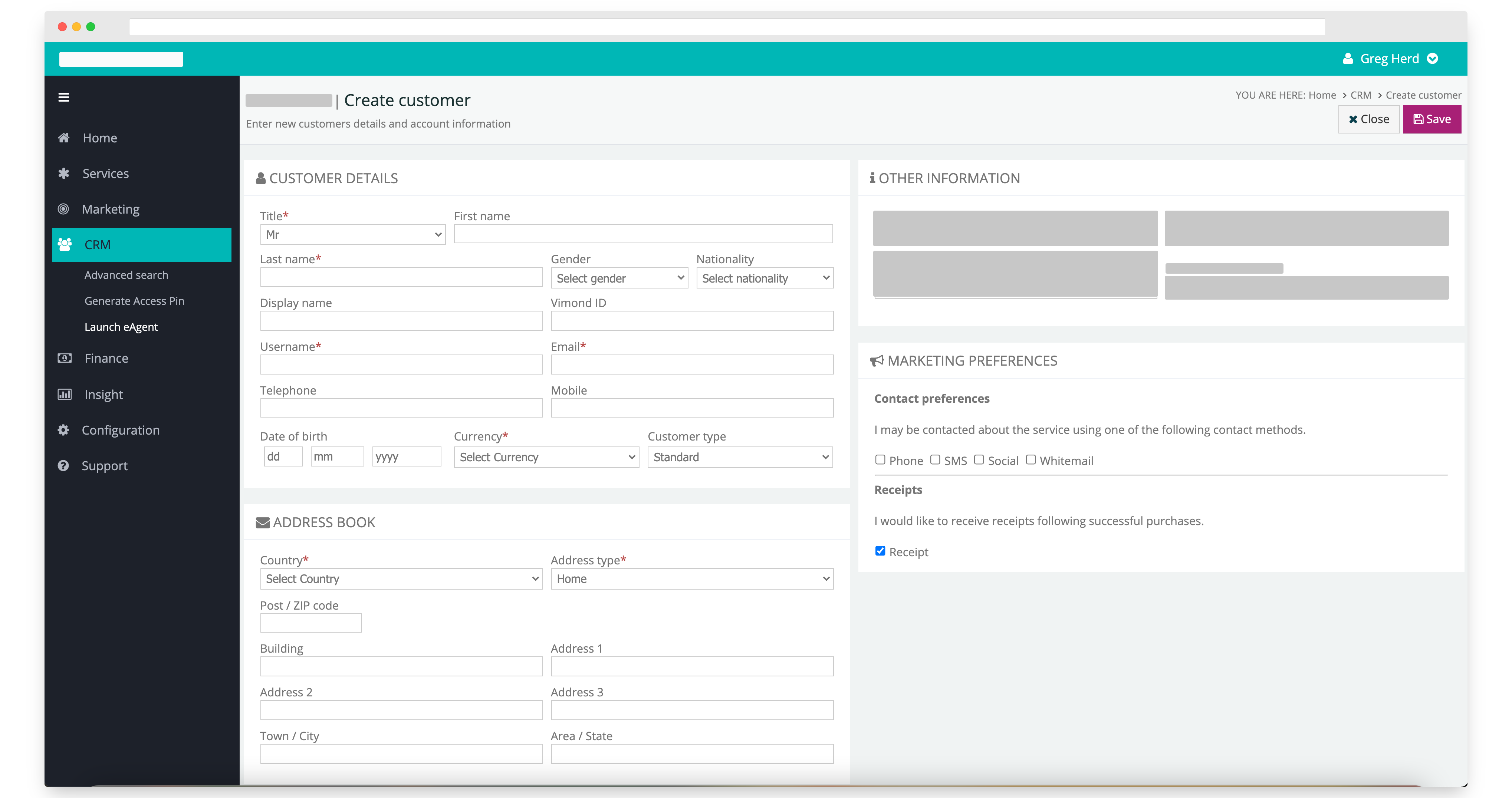The image size is (1512, 798).
Task: Focus the Telephone input field
Action: tap(401, 408)
